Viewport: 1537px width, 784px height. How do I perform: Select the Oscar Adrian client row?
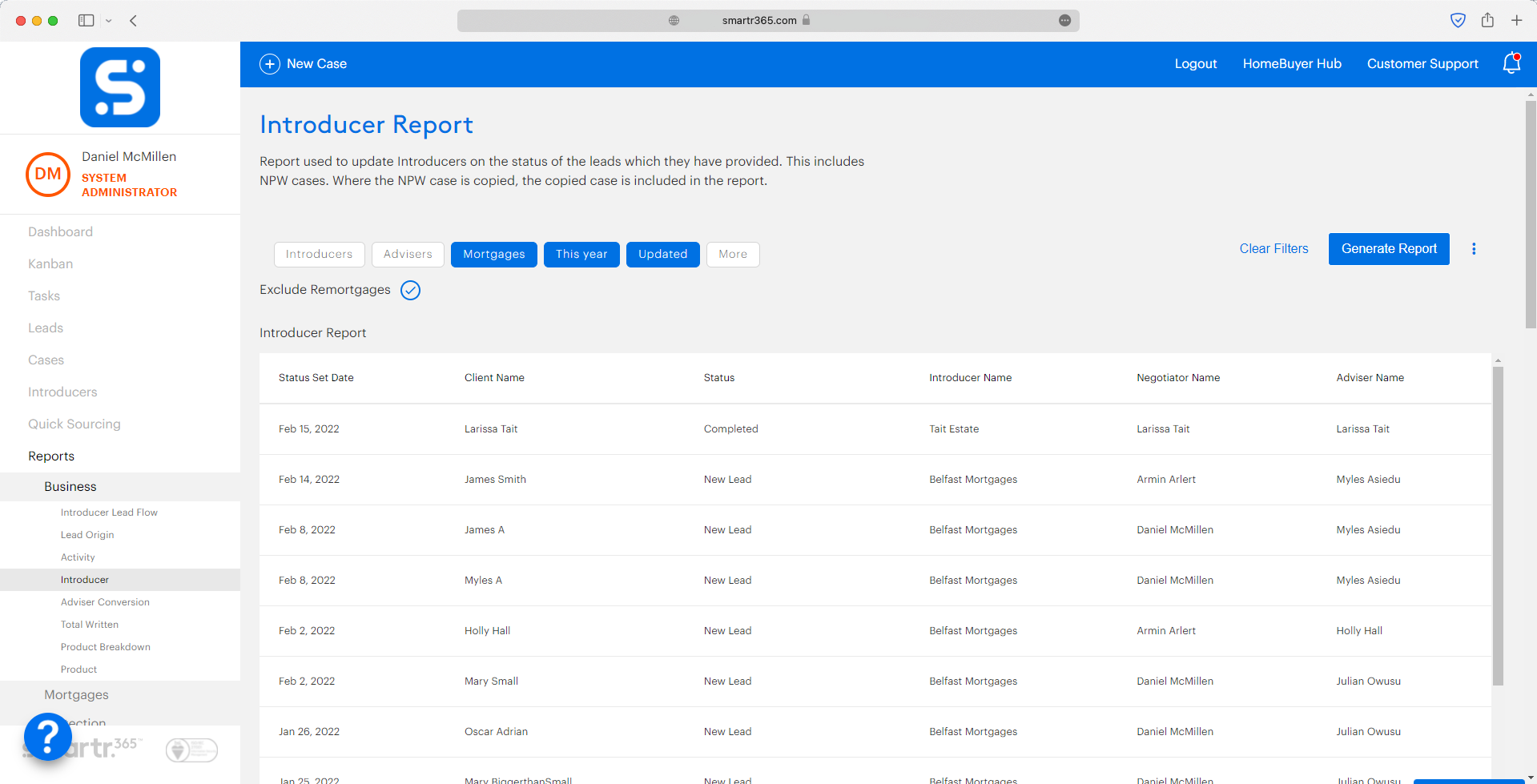(875, 732)
